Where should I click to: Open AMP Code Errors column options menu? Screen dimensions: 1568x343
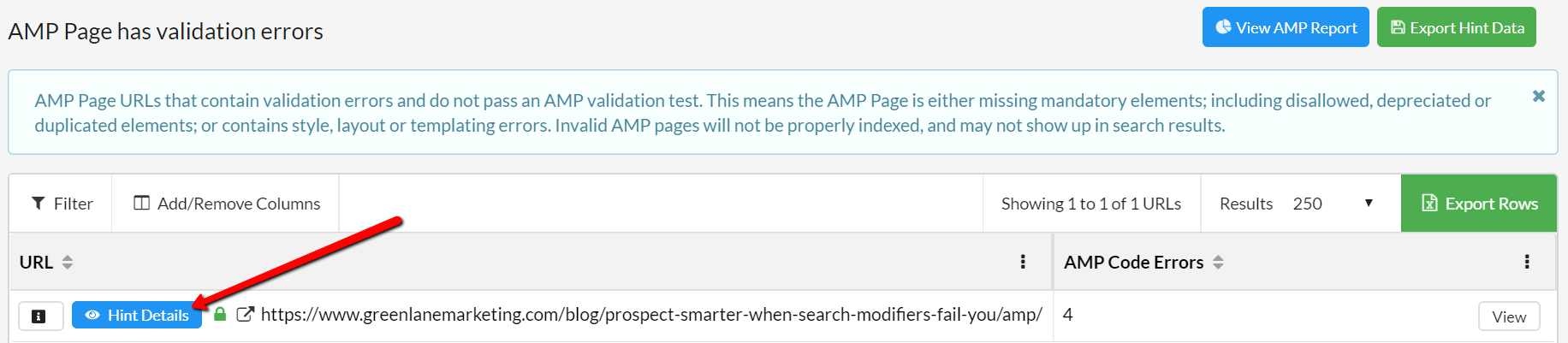[x=1527, y=262]
